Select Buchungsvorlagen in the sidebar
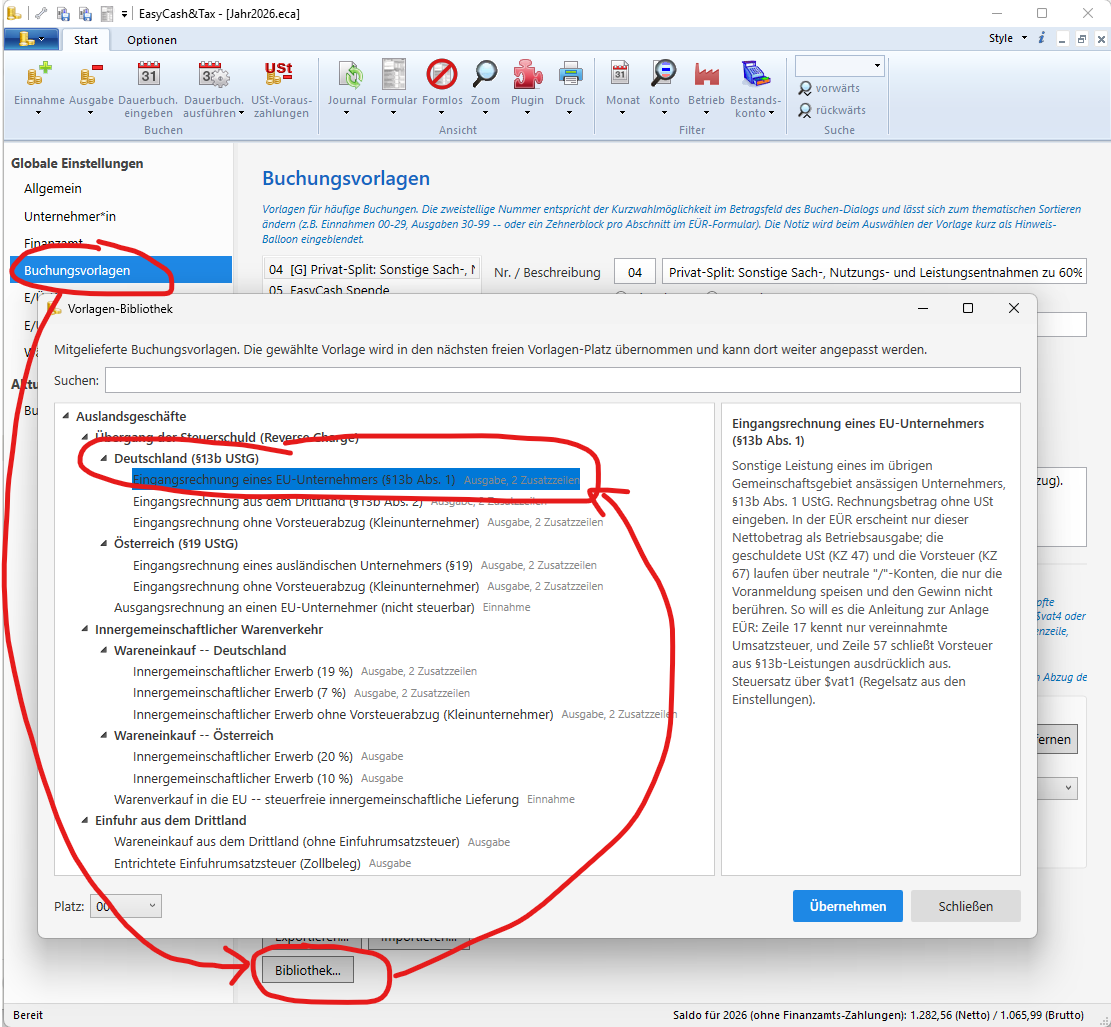The image size is (1111, 1027). (120, 270)
